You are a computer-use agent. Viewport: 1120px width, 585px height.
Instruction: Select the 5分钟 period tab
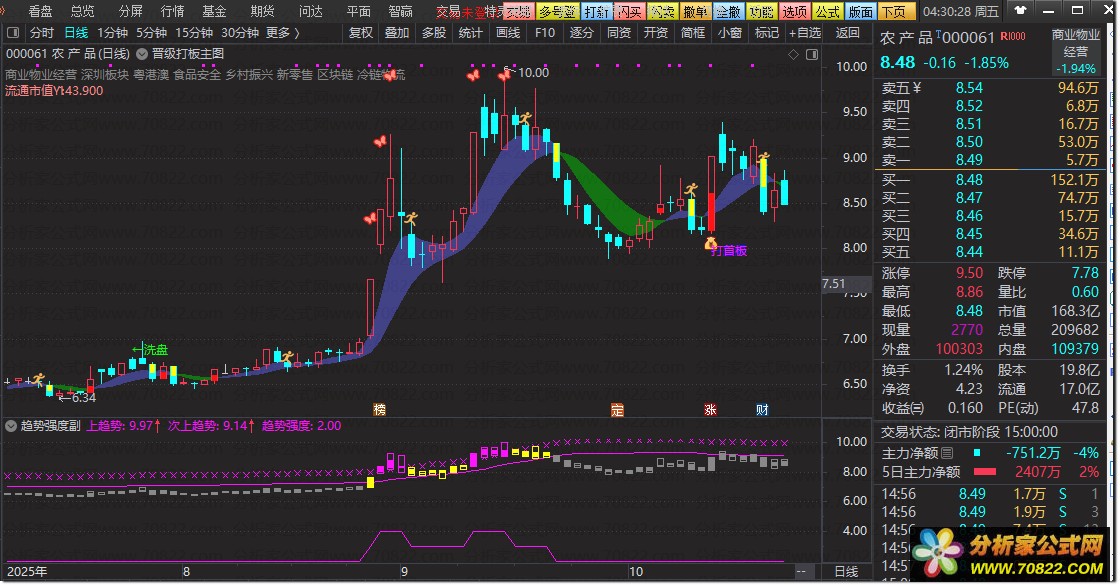point(151,33)
